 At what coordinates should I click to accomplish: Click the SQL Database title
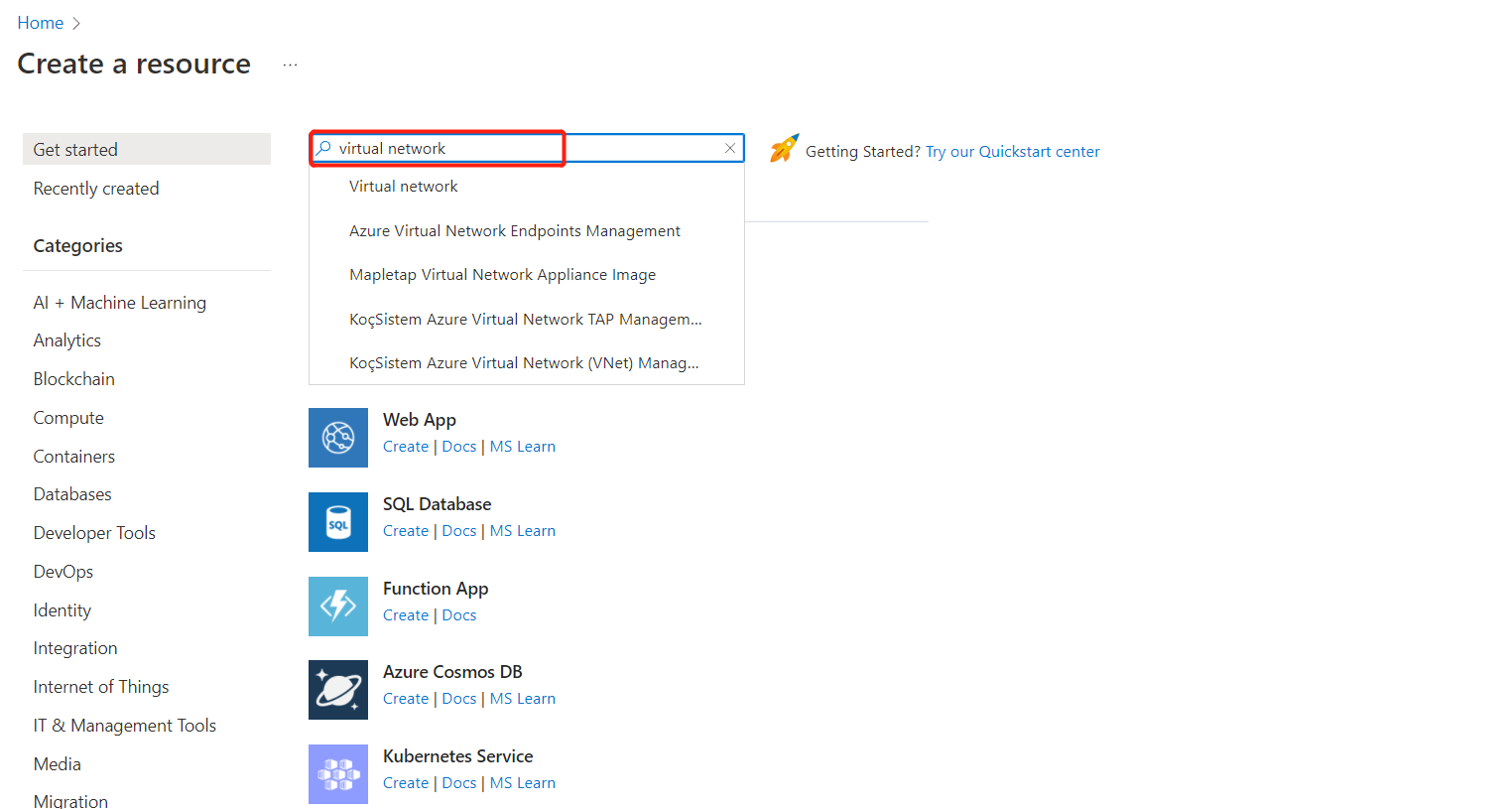point(438,504)
